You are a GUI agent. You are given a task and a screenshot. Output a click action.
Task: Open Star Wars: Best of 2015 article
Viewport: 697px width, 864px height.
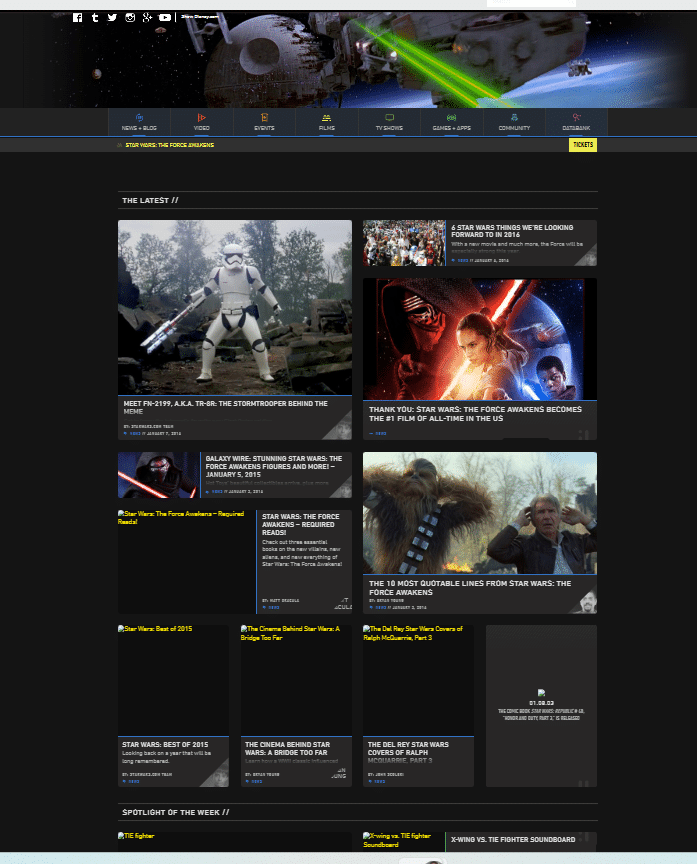(x=153, y=744)
